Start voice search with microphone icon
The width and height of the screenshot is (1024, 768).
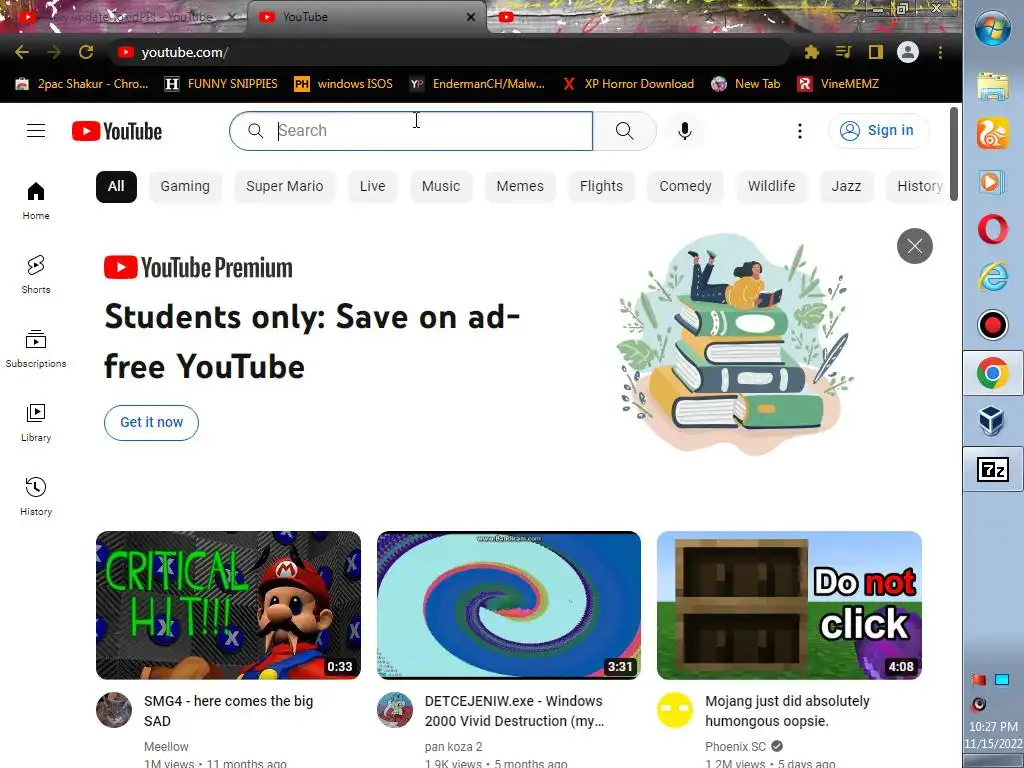pyautogui.click(x=684, y=131)
